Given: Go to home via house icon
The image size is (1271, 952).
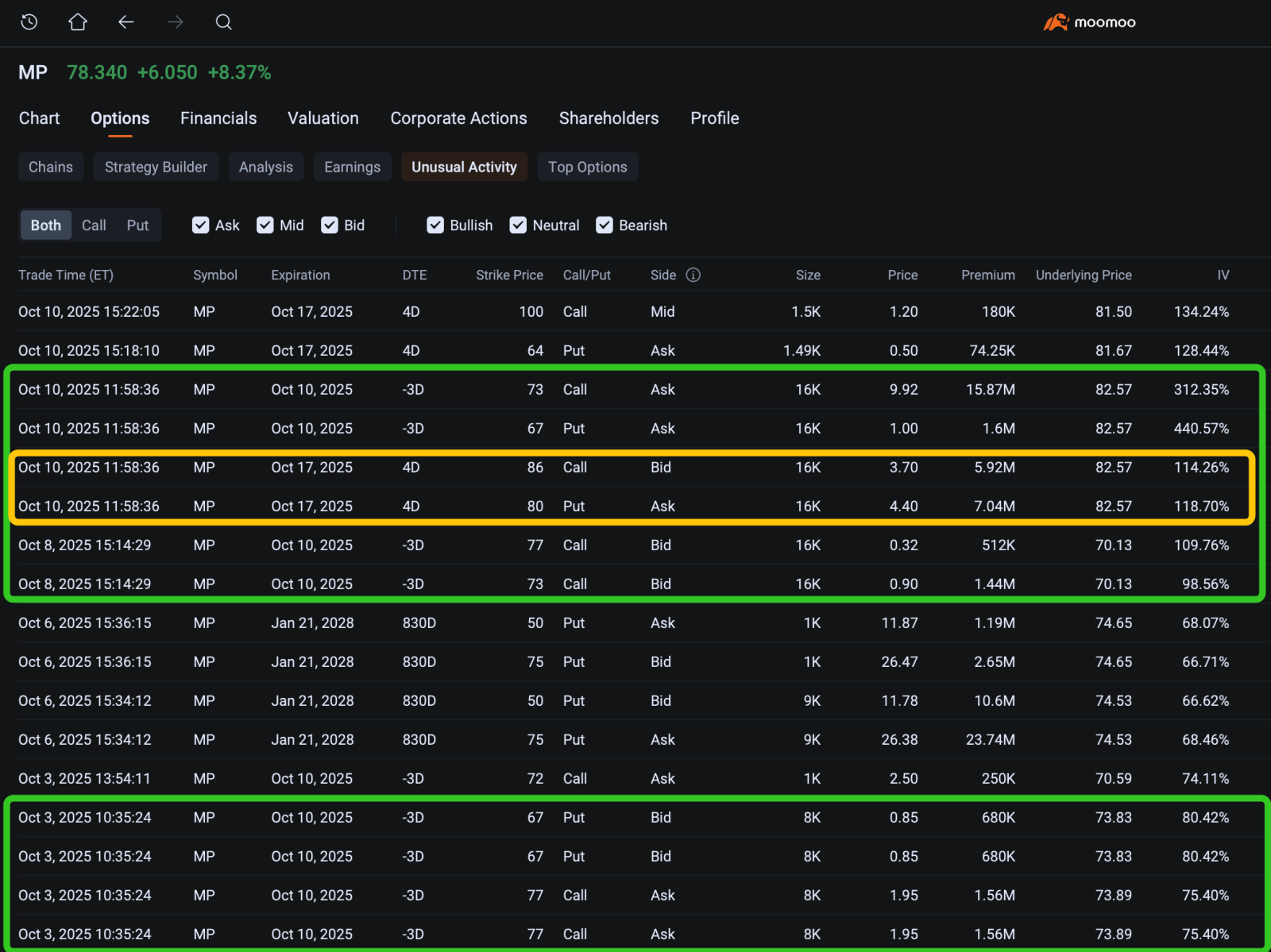Looking at the screenshot, I should coord(78,22).
